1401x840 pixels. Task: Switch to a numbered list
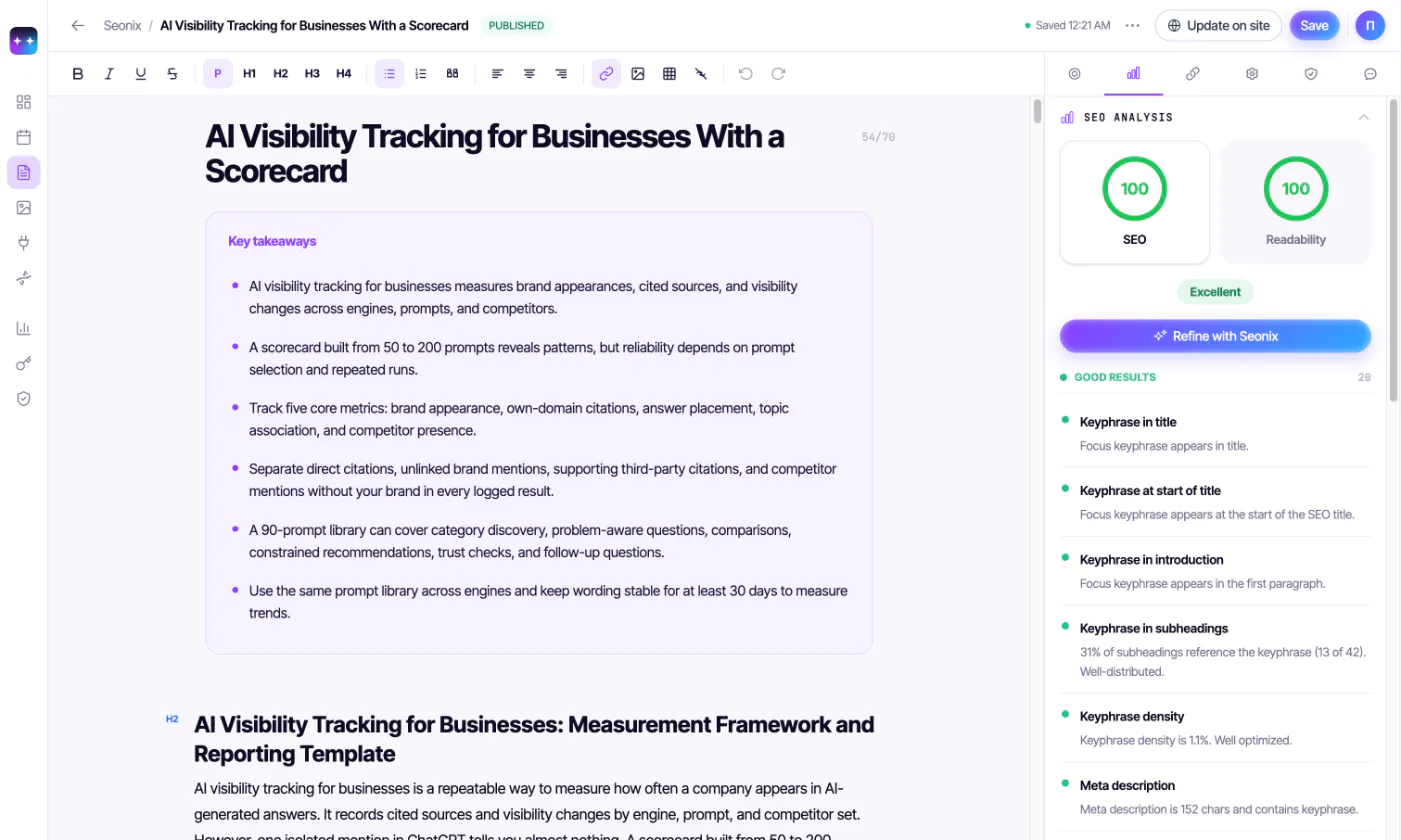(421, 73)
